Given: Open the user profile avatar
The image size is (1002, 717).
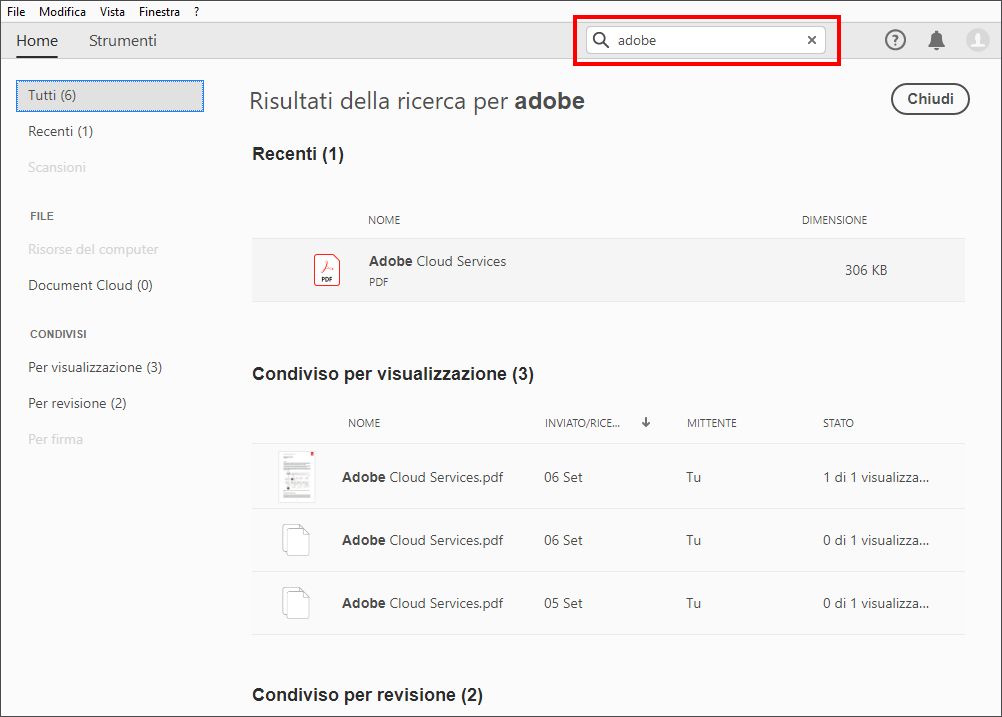Looking at the screenshot, I should tap(978, 40).
